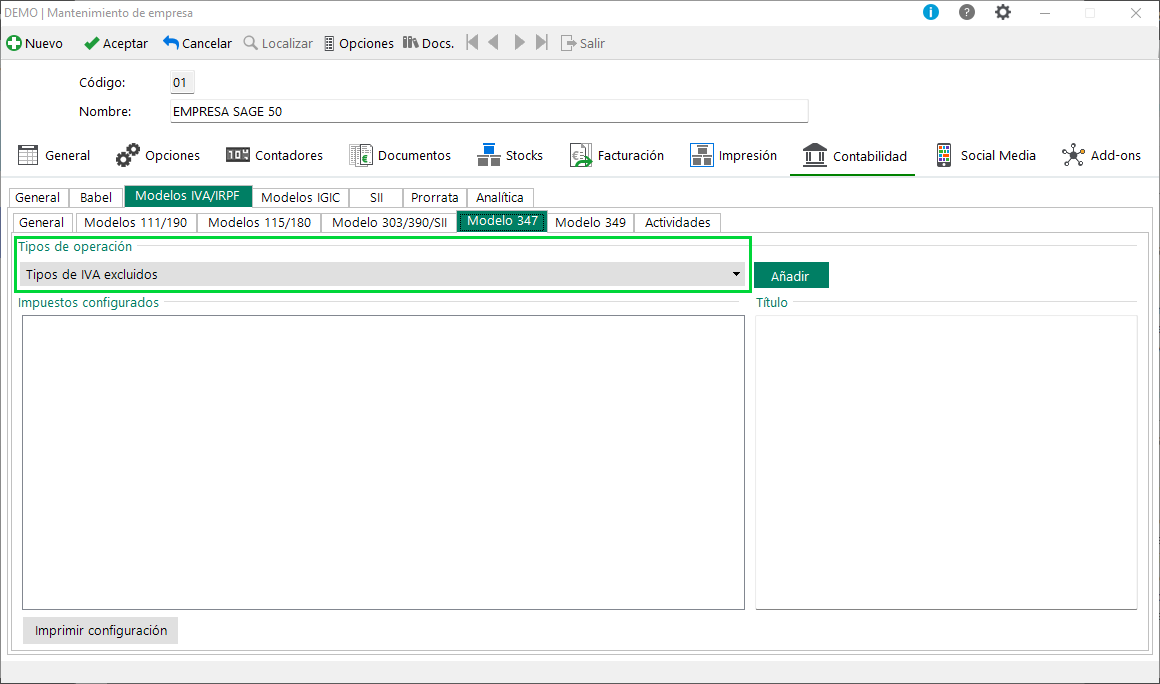Image resolution: width=1160 pixels, height=684 pixels.
Task: Open settings via the gear icon
Action: pyautogui.click(x=1002, y=13)
